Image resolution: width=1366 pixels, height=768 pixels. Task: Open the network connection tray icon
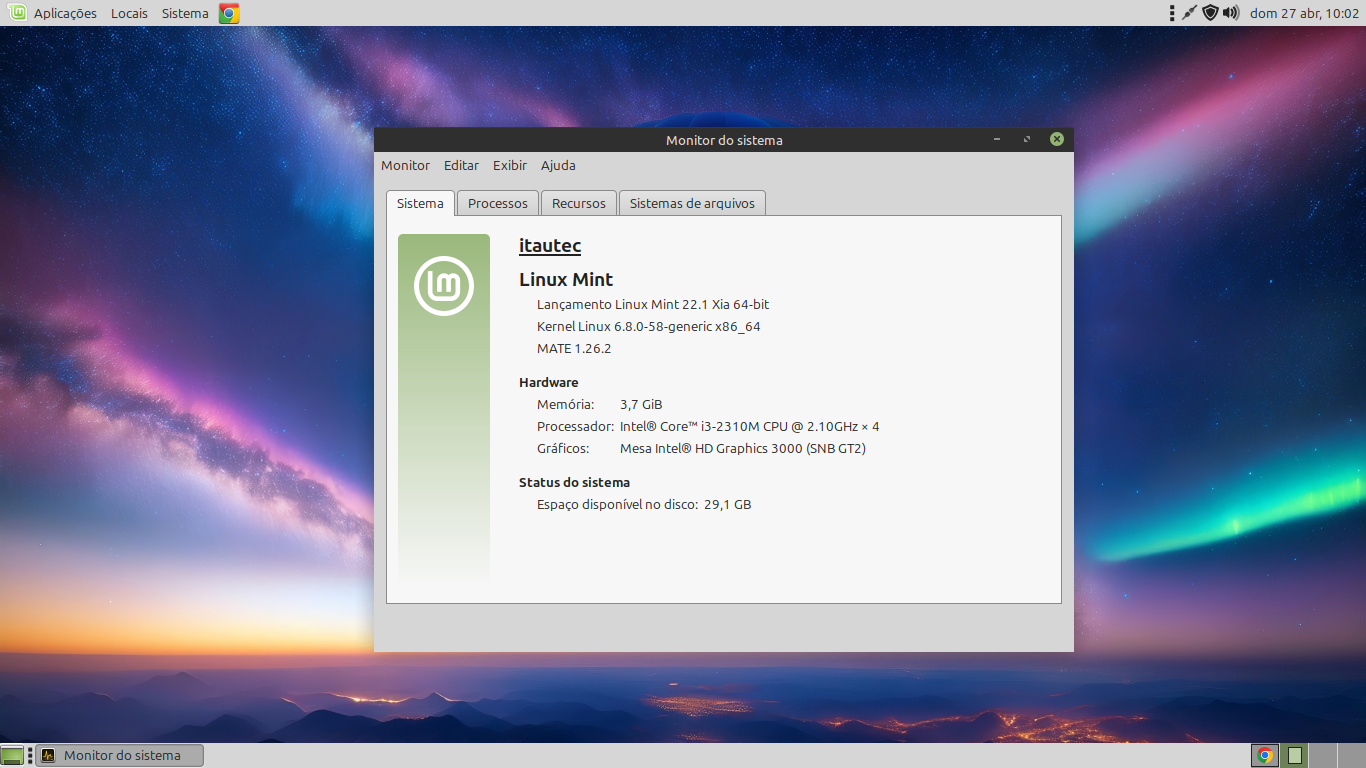[x=1189, y=13]
